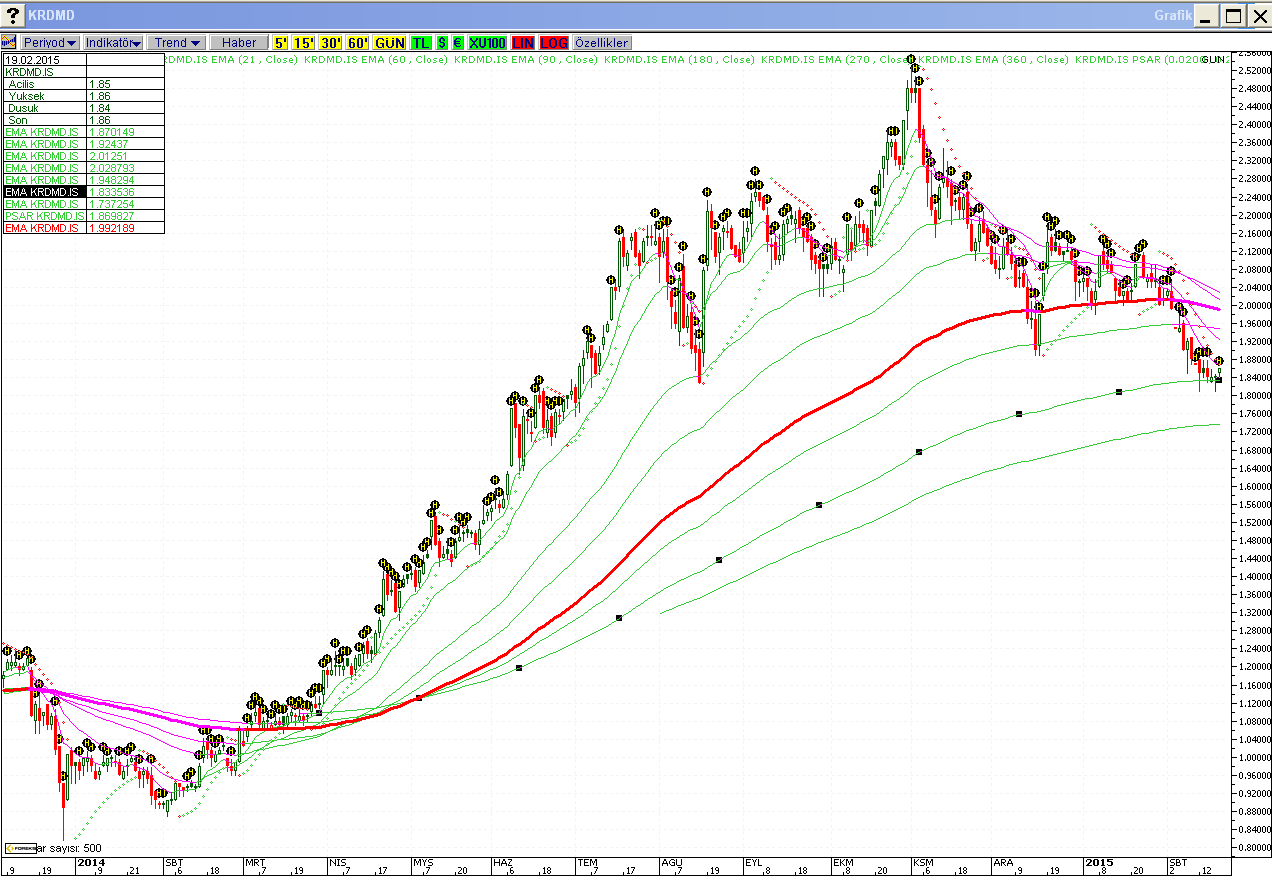Open the Periyod dropdown
Screen dimensions: 1272x878
(x=51, y=43)
